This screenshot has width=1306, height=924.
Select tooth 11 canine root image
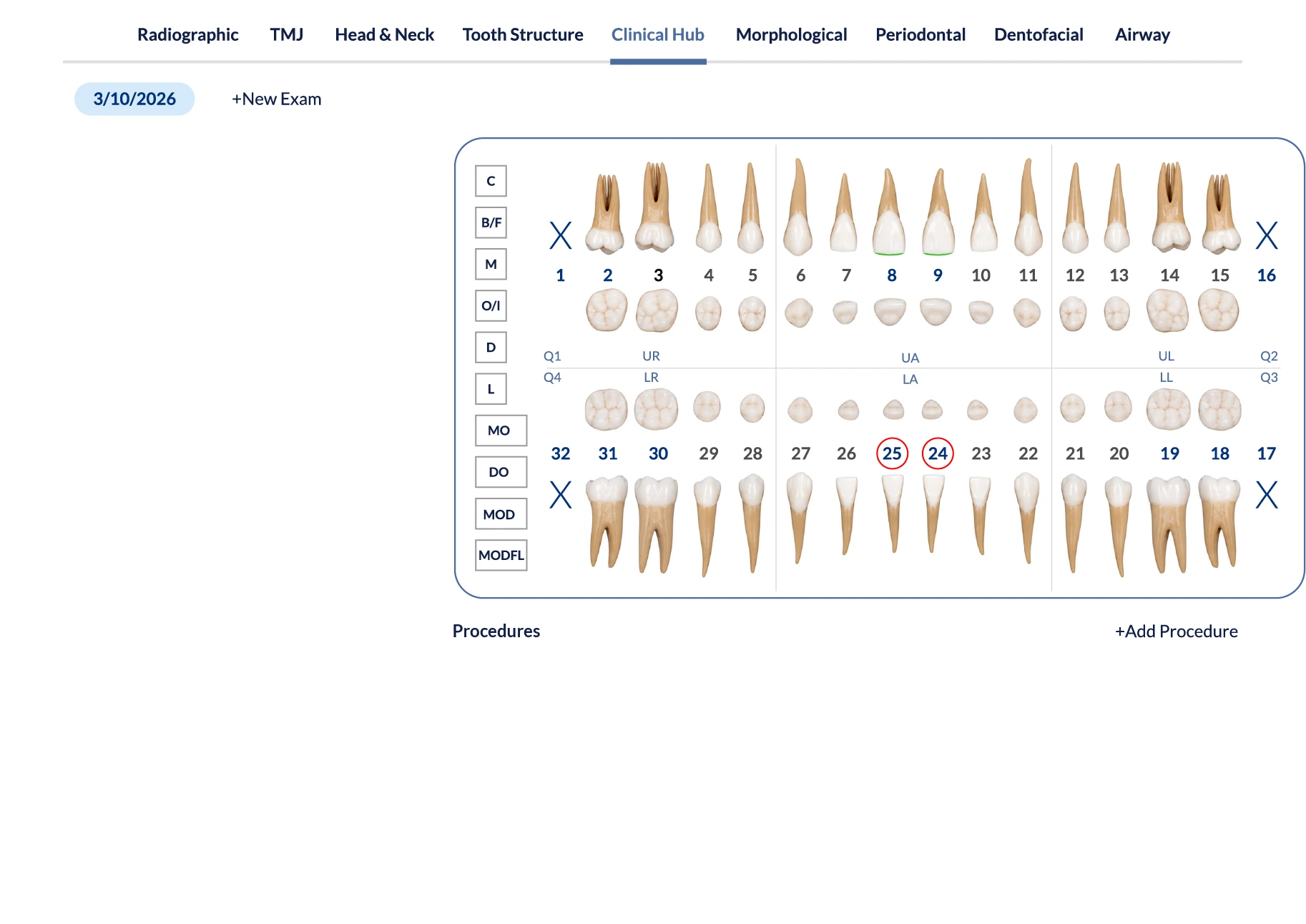coord(1028,207)
